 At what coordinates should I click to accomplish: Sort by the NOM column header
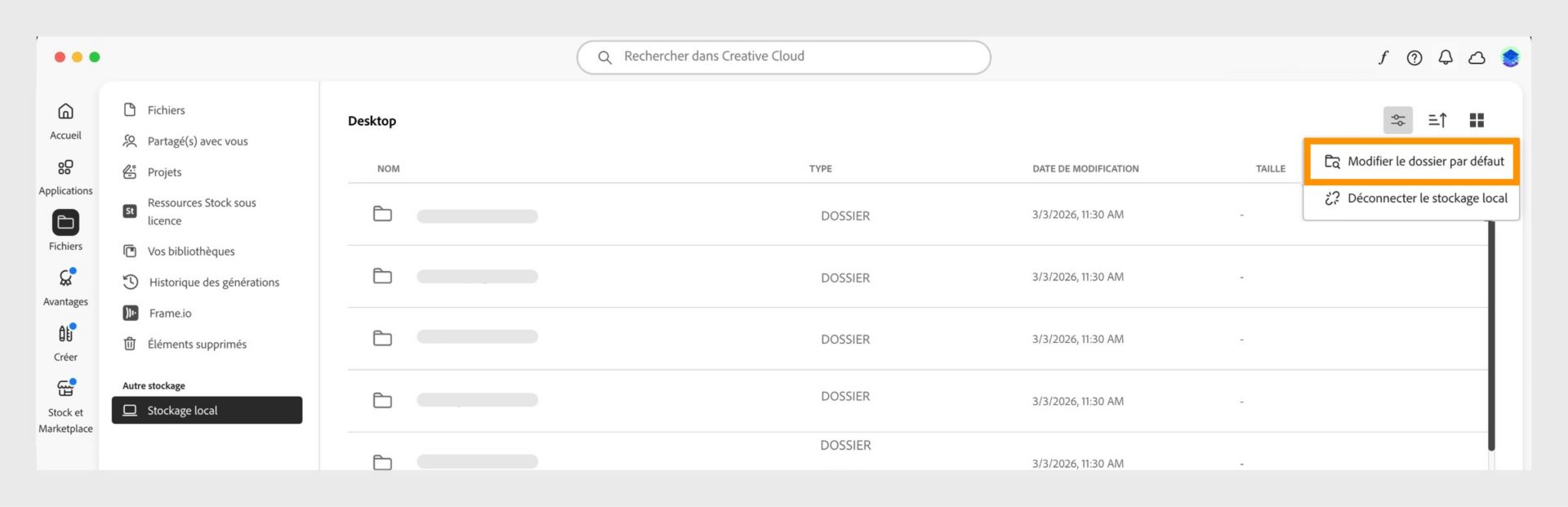coord(388,169)
